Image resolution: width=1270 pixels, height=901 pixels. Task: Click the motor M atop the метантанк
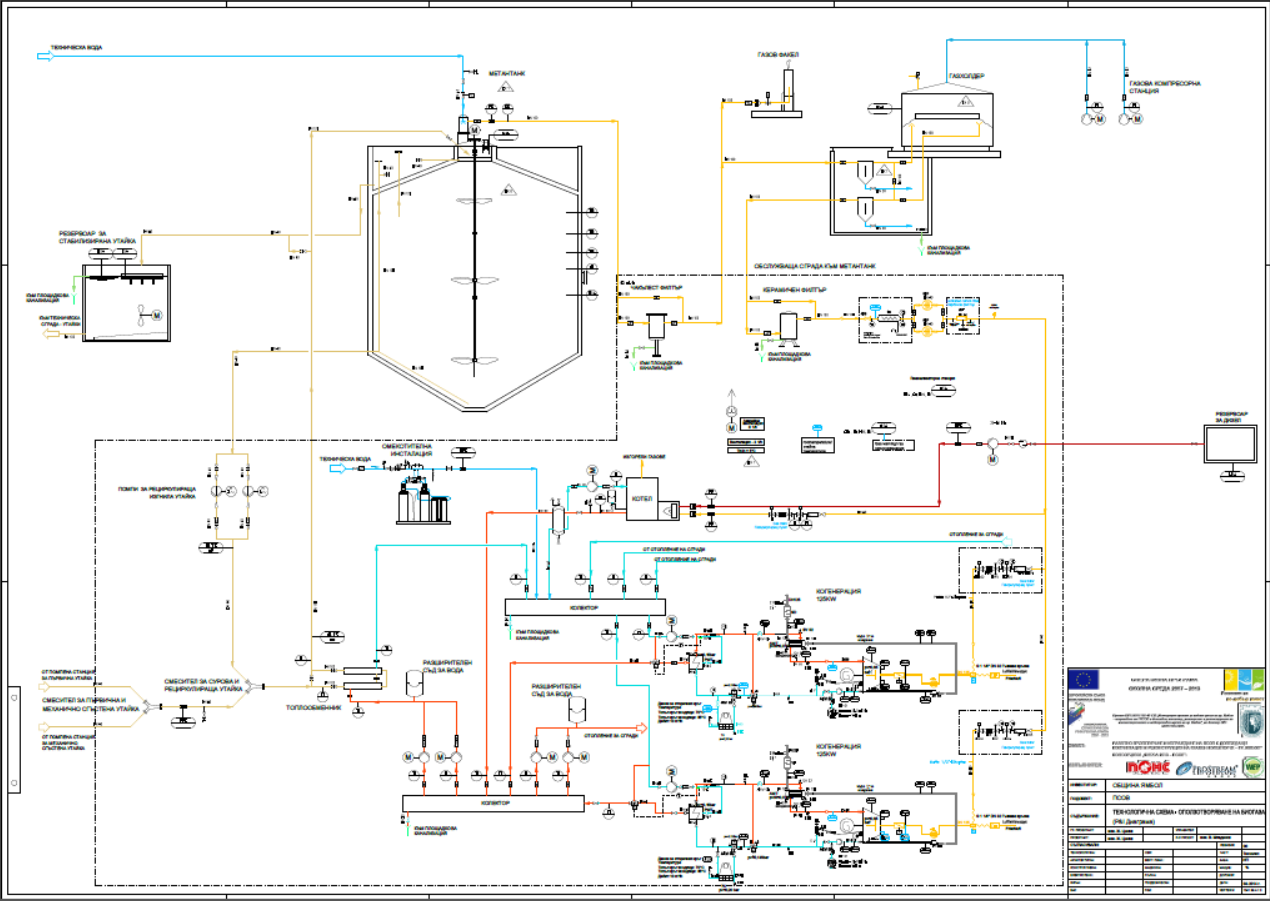475,131
